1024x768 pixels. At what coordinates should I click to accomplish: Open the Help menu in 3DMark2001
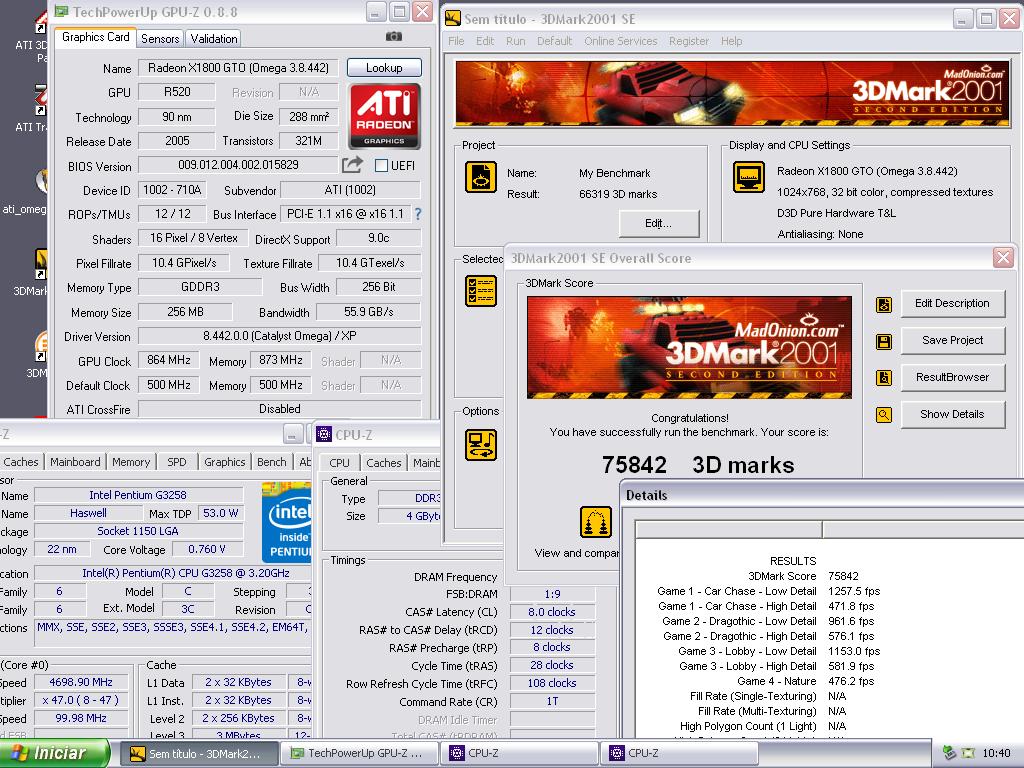[x=731, y=41]
